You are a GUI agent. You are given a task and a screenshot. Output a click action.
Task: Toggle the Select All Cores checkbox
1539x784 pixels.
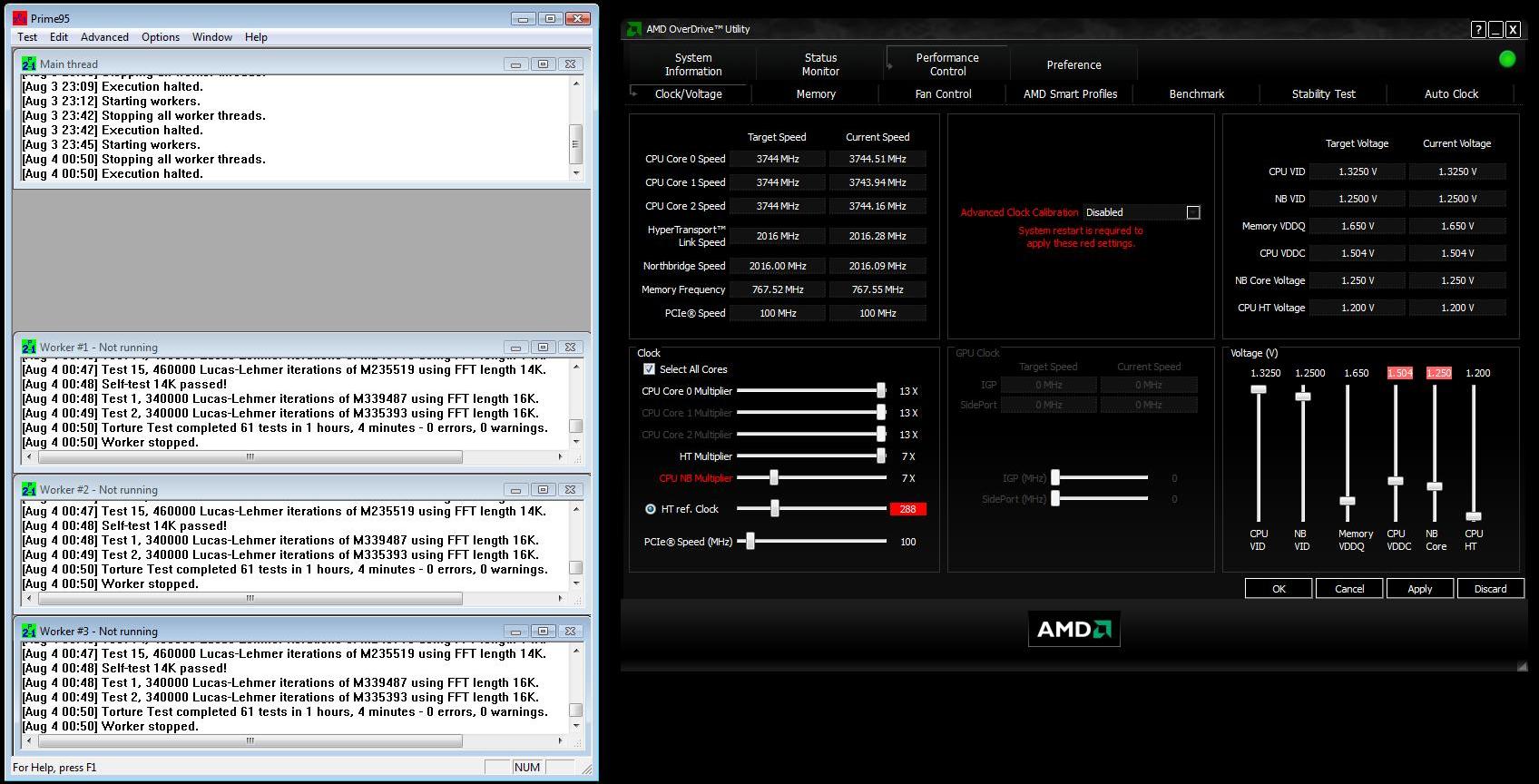649,369
